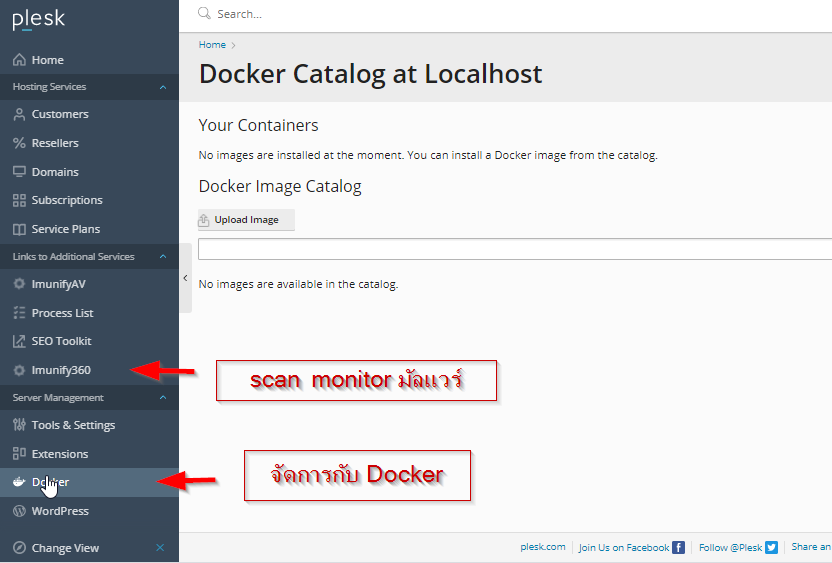Click the Resellers percent icon

[x=19, y=143]
